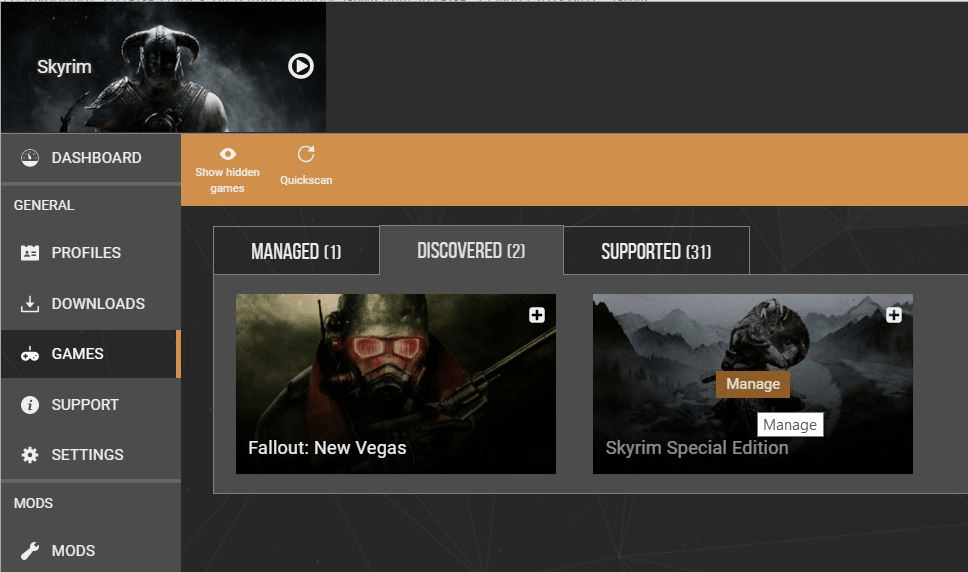Click the Fallout: New Vegas title text

click(x=327, y=447)
